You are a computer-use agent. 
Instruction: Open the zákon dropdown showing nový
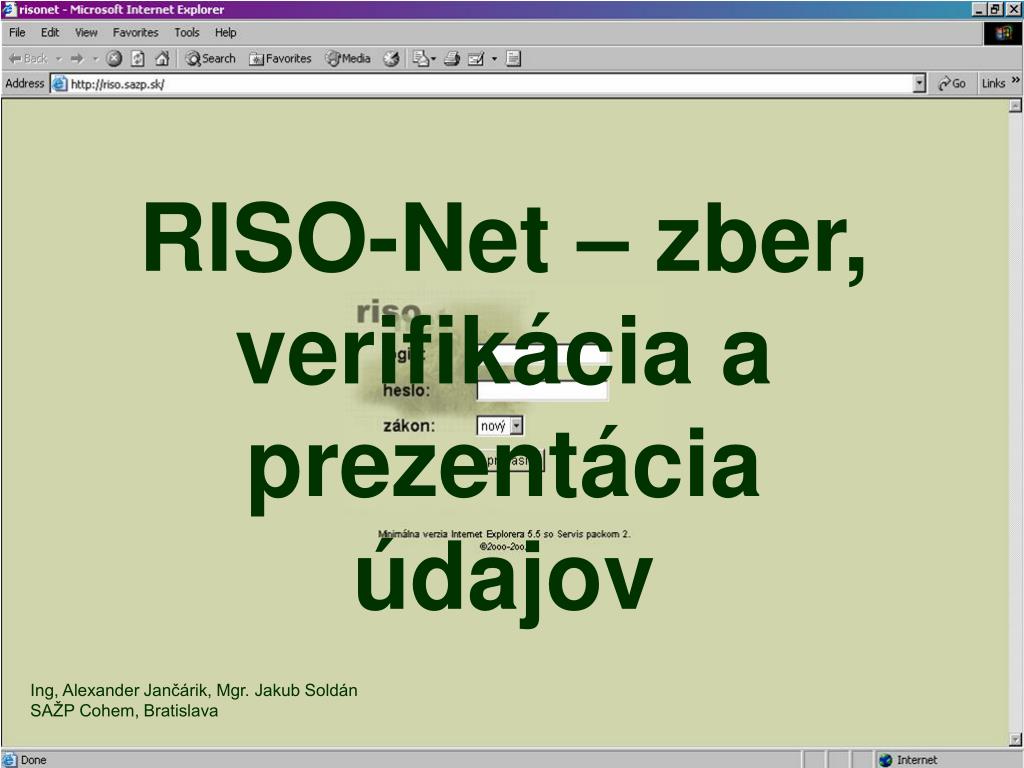click(500, 426)
